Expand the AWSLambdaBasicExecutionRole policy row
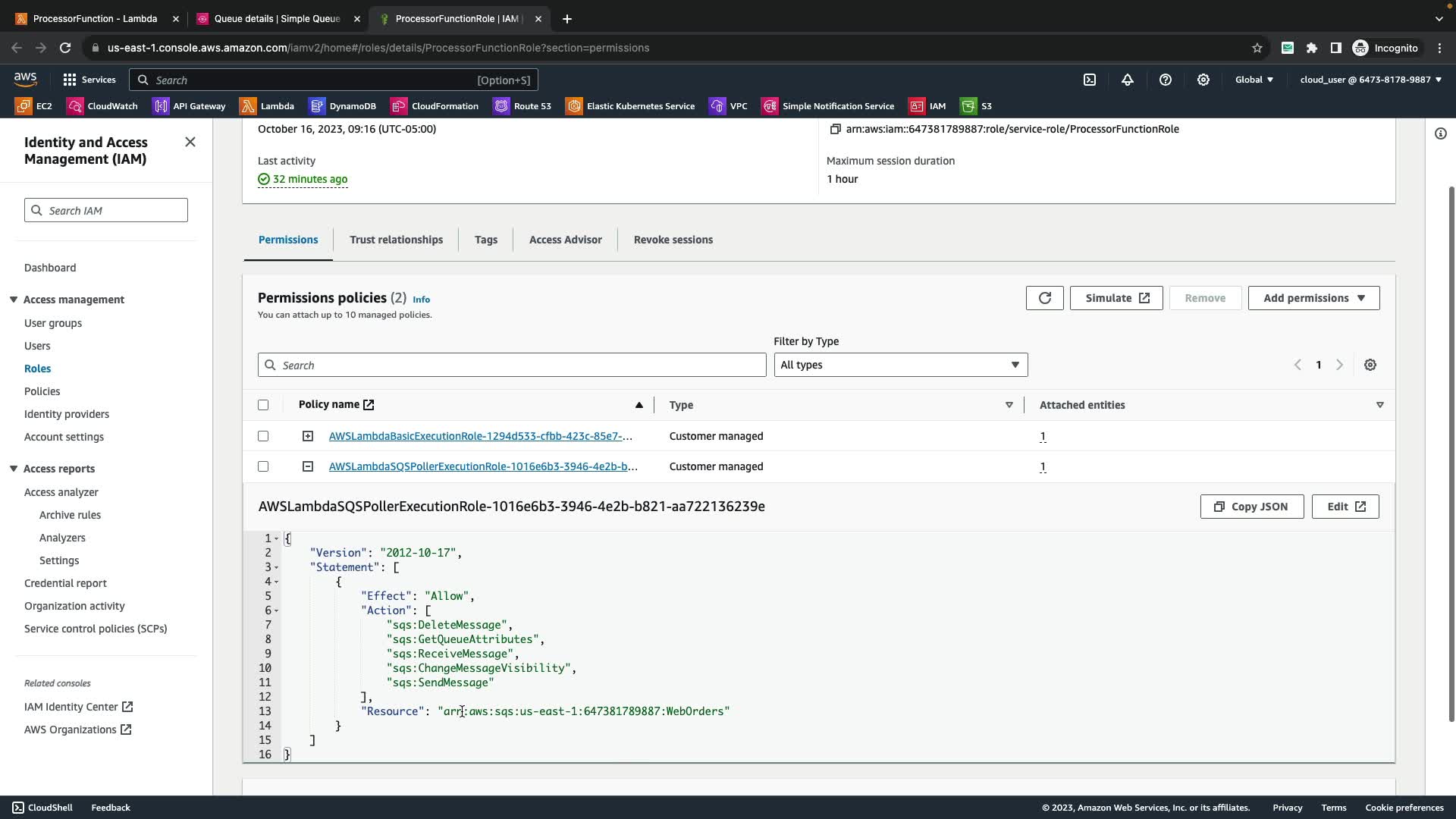This screenshot has width=1456, height=819. coord(307,436)
